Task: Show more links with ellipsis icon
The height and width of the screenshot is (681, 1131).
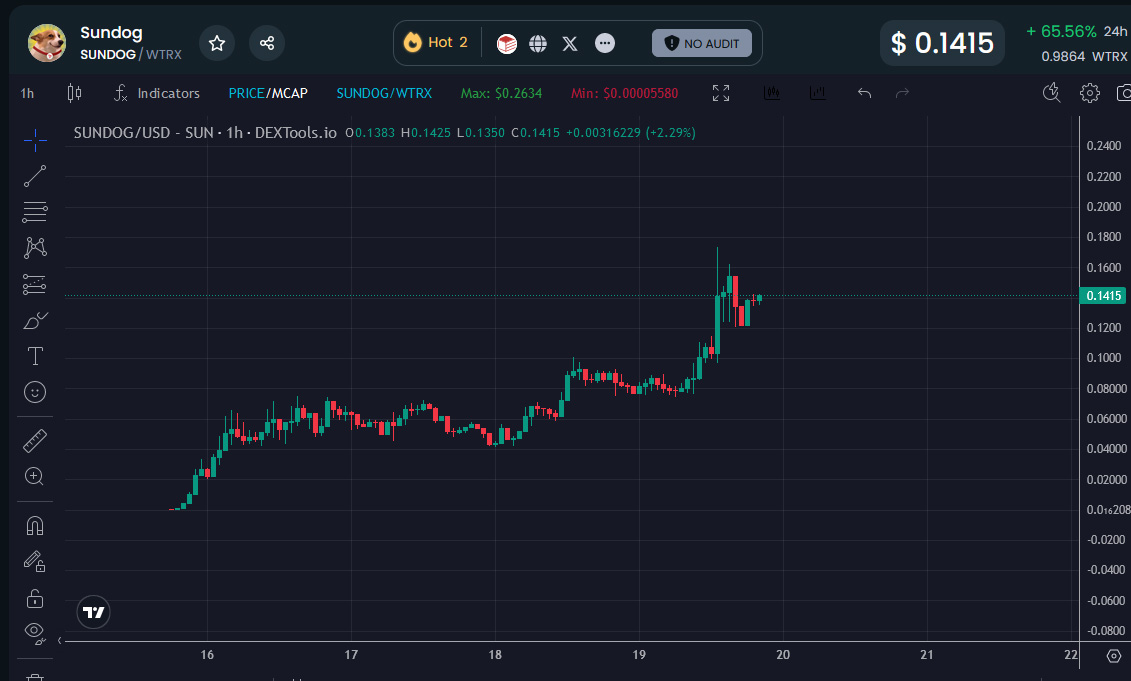Action: pos(604,44)
